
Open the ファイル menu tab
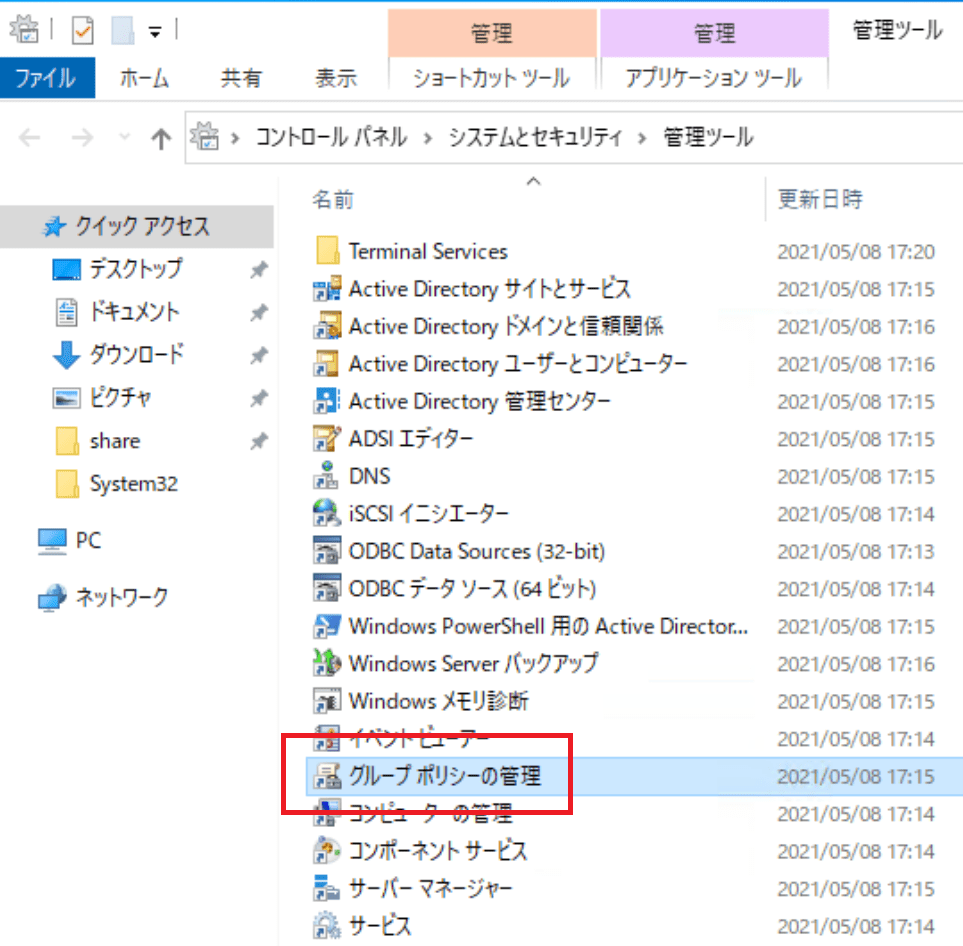[x=48, y=78]
